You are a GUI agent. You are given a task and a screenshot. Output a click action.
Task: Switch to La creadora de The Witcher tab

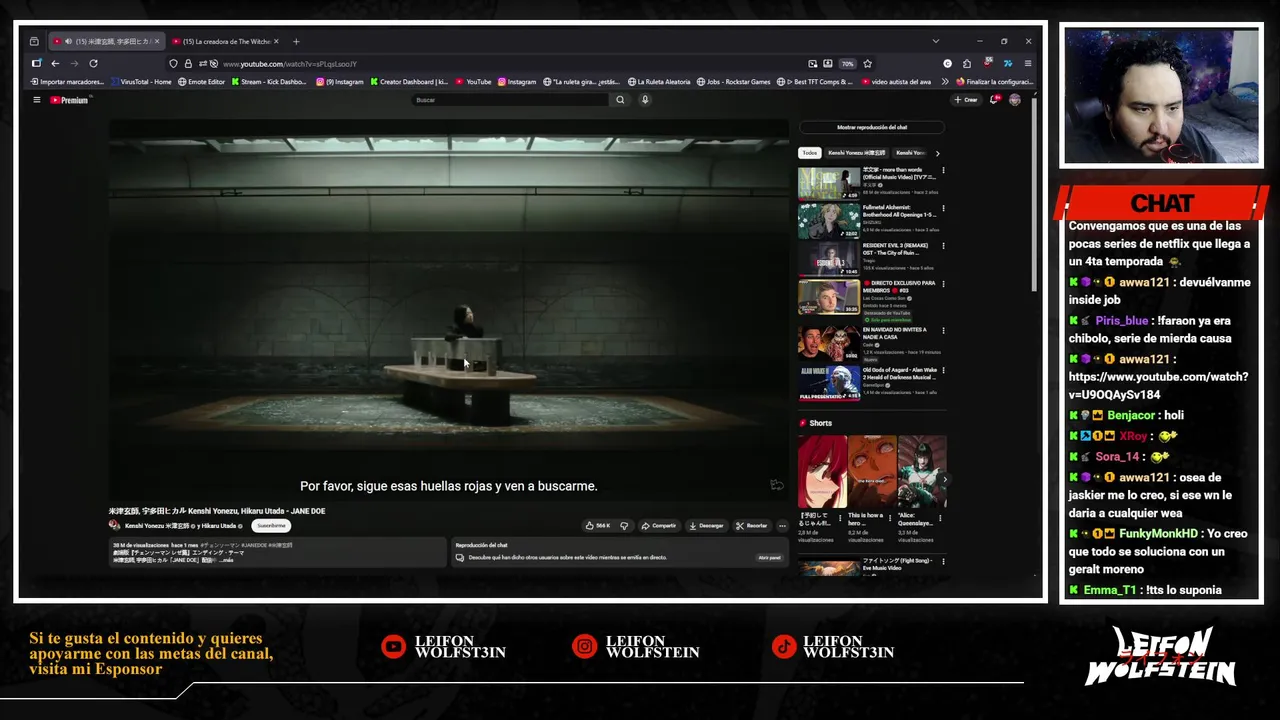(x=226, y=41)
